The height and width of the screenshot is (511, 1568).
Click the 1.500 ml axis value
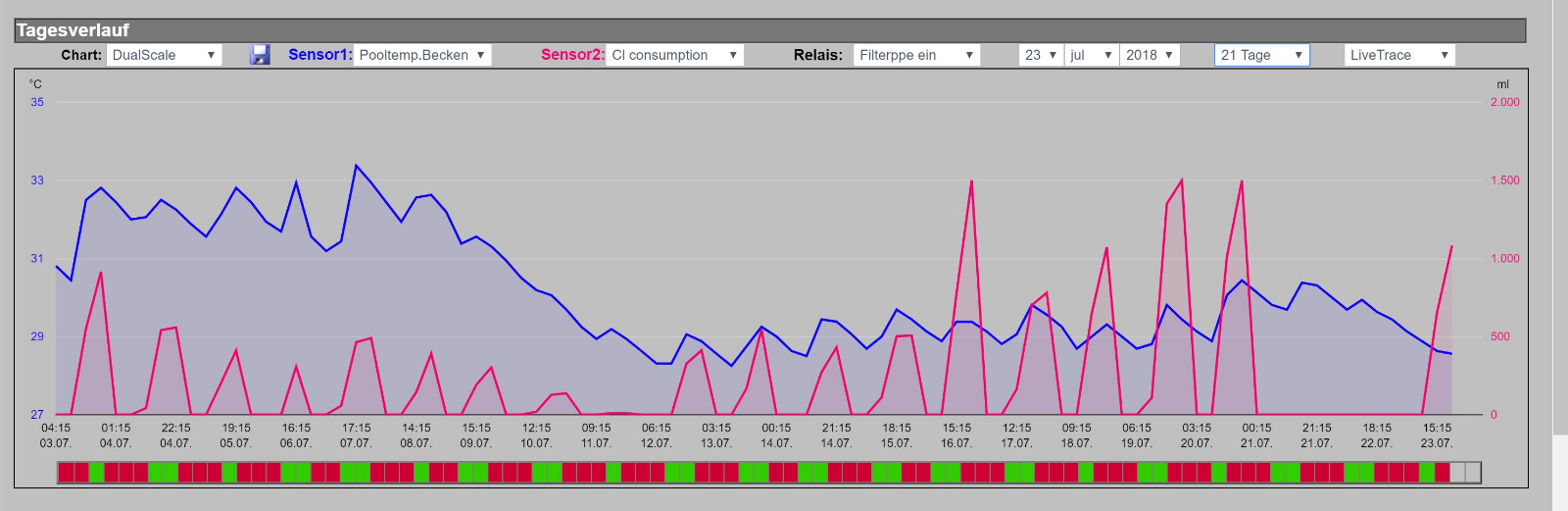[1505, 180]
